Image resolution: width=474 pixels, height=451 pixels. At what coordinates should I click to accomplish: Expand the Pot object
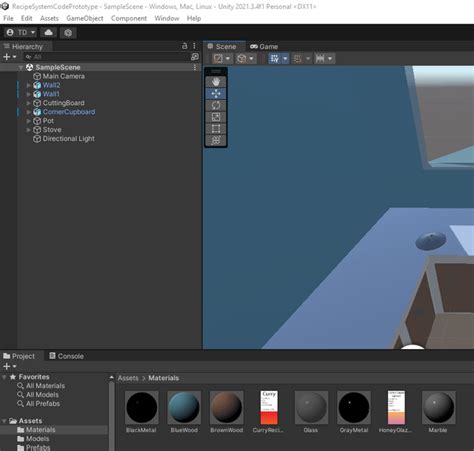29,121
